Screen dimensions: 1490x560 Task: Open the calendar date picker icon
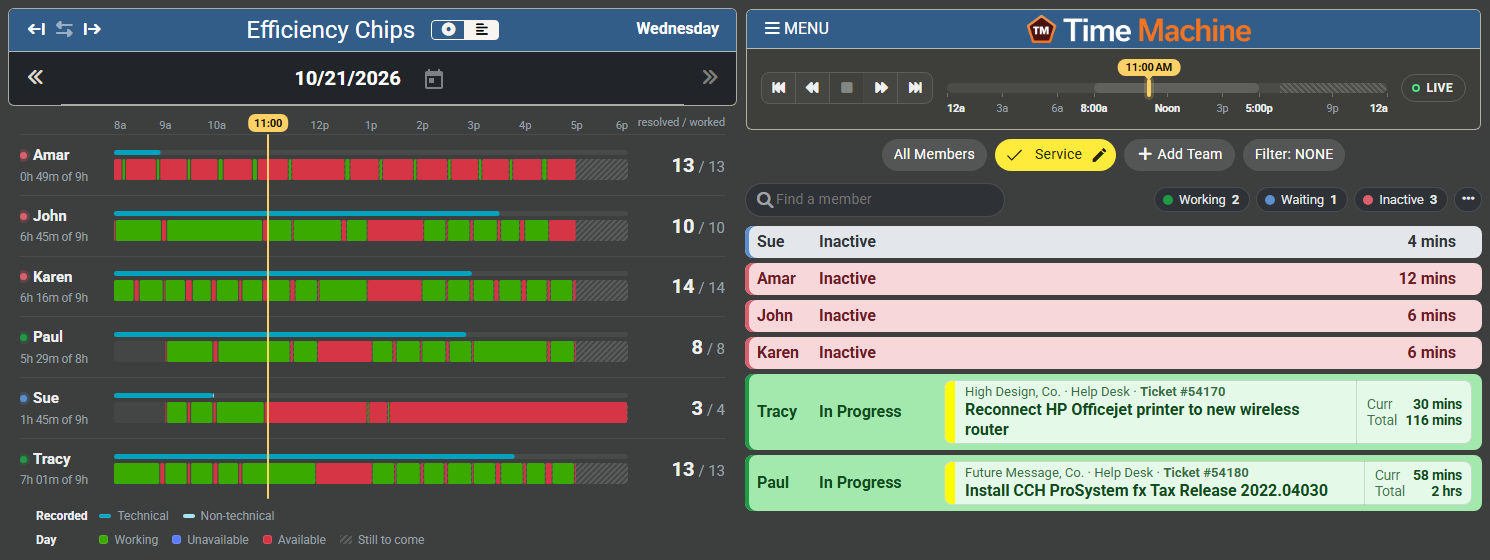[433, 79]
